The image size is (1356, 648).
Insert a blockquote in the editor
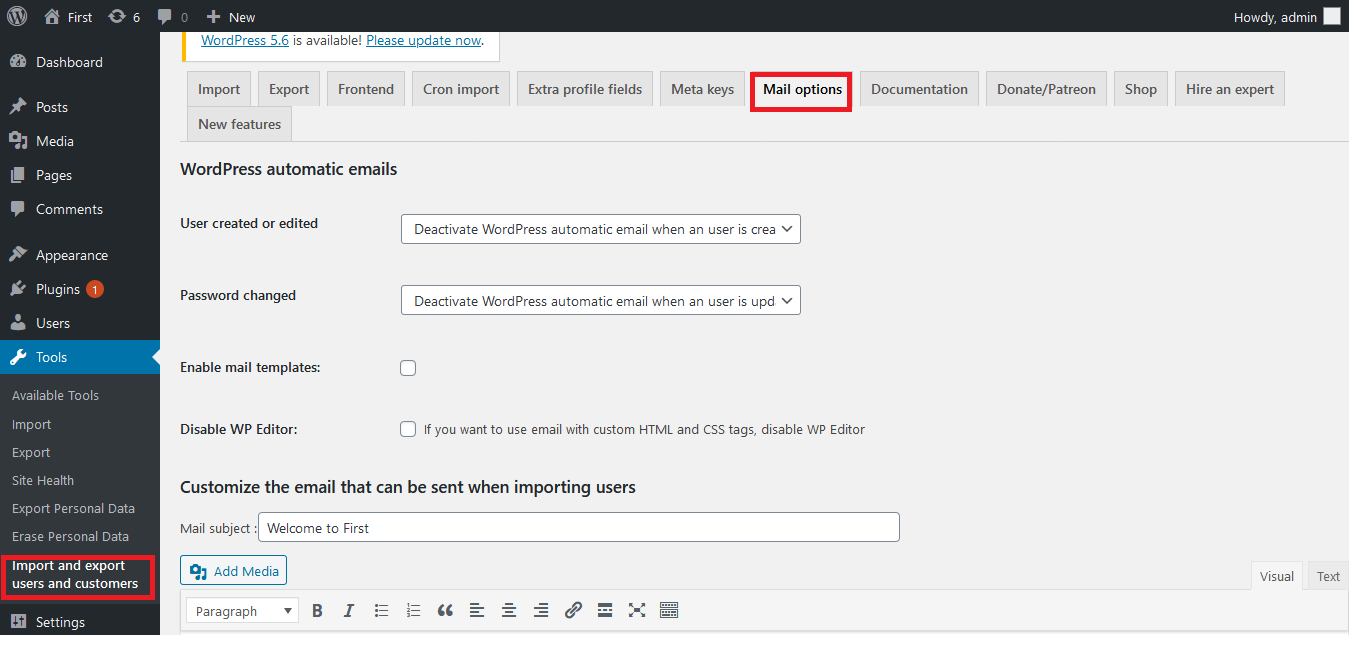pos(445,611)
